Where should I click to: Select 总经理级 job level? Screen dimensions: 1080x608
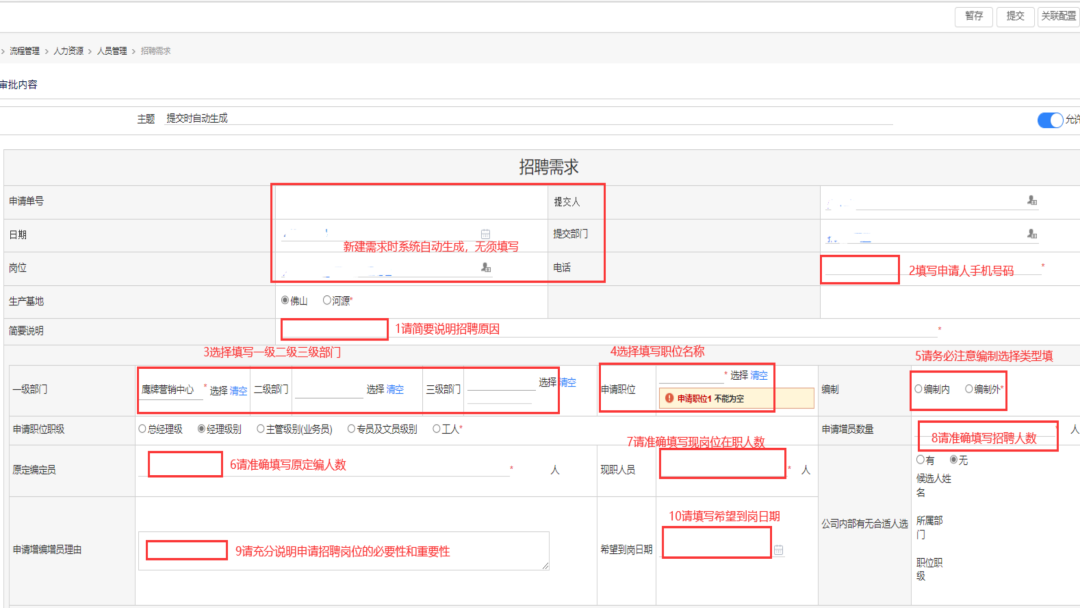point(143,429)
